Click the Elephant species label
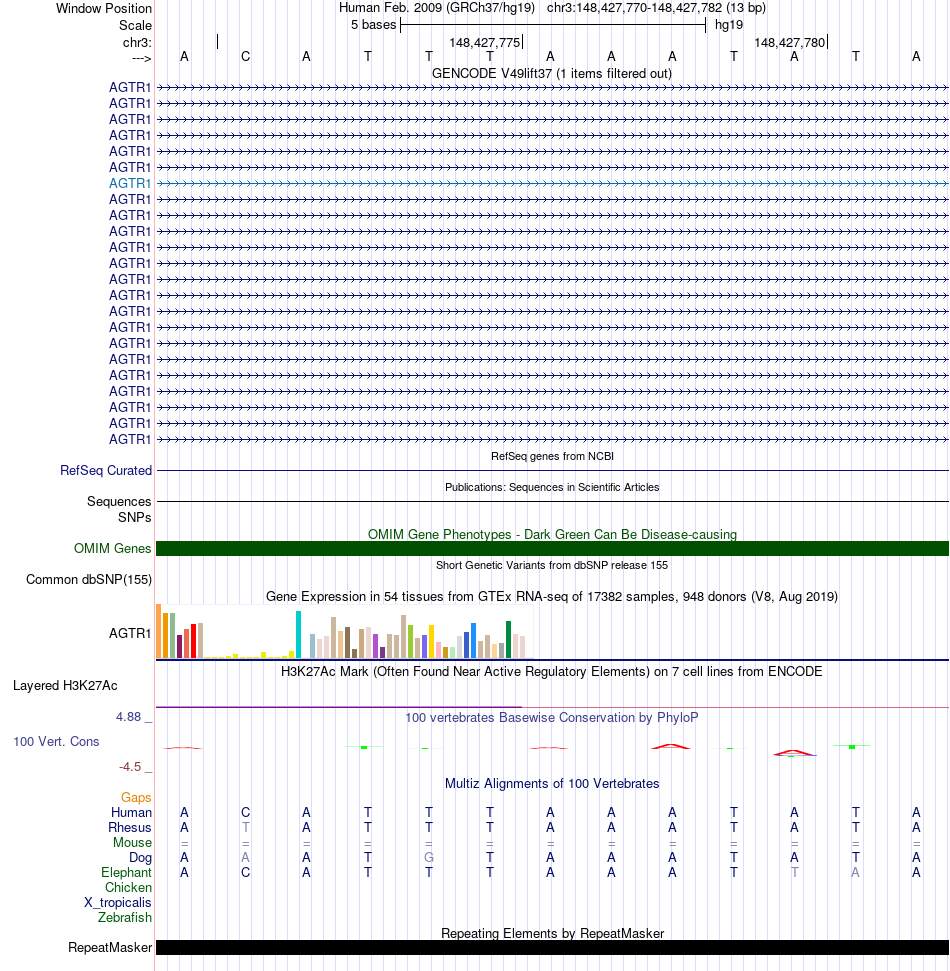 pos(126,873)
